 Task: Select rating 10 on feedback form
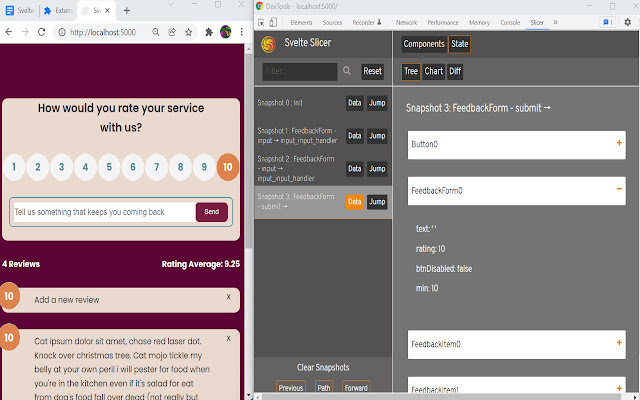228,167
